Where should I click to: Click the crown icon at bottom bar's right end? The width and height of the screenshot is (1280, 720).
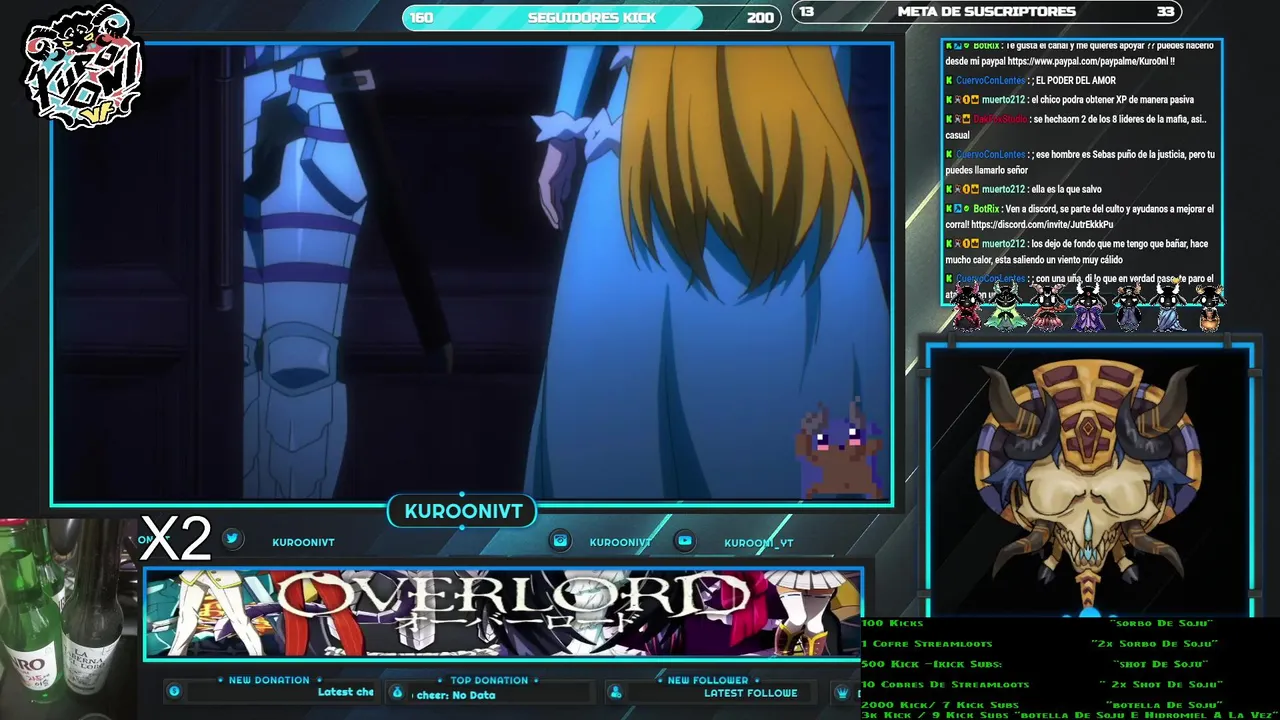(x=843, y=692)
